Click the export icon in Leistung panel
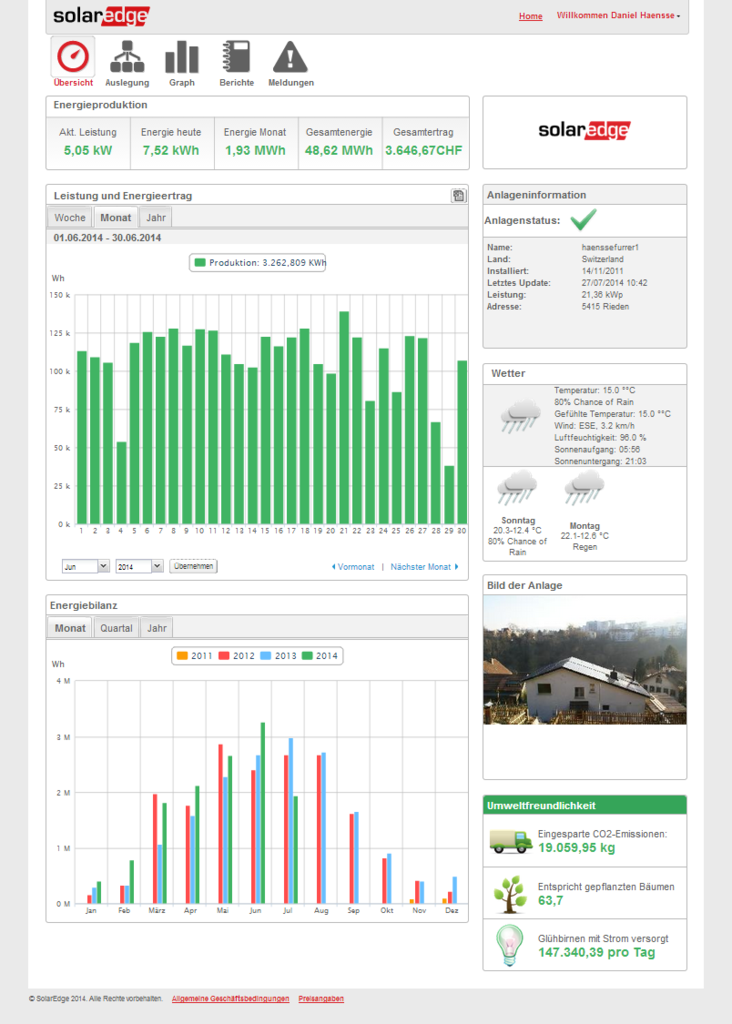 (x=458, y=196)
